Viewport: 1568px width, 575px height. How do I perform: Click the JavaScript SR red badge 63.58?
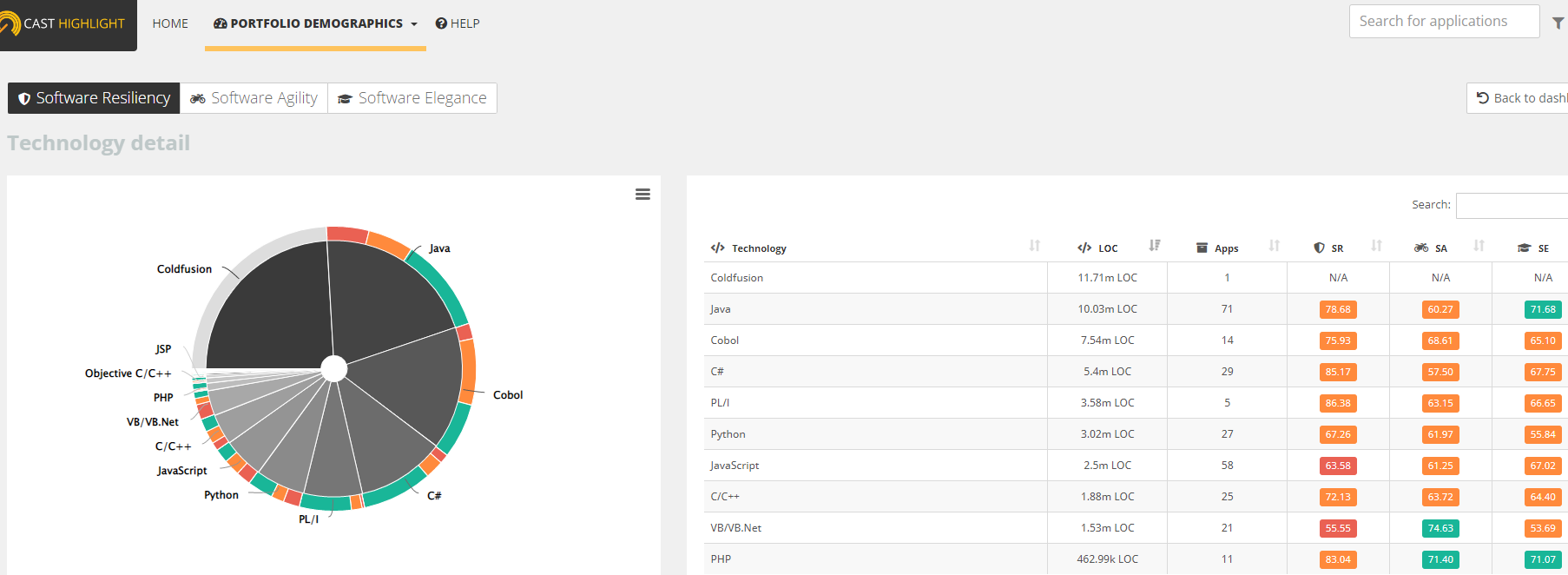point(1338,466)
